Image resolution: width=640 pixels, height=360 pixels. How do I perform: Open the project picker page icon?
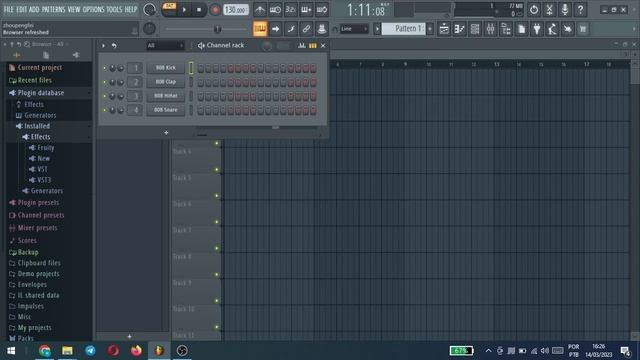tap(522, 29)
